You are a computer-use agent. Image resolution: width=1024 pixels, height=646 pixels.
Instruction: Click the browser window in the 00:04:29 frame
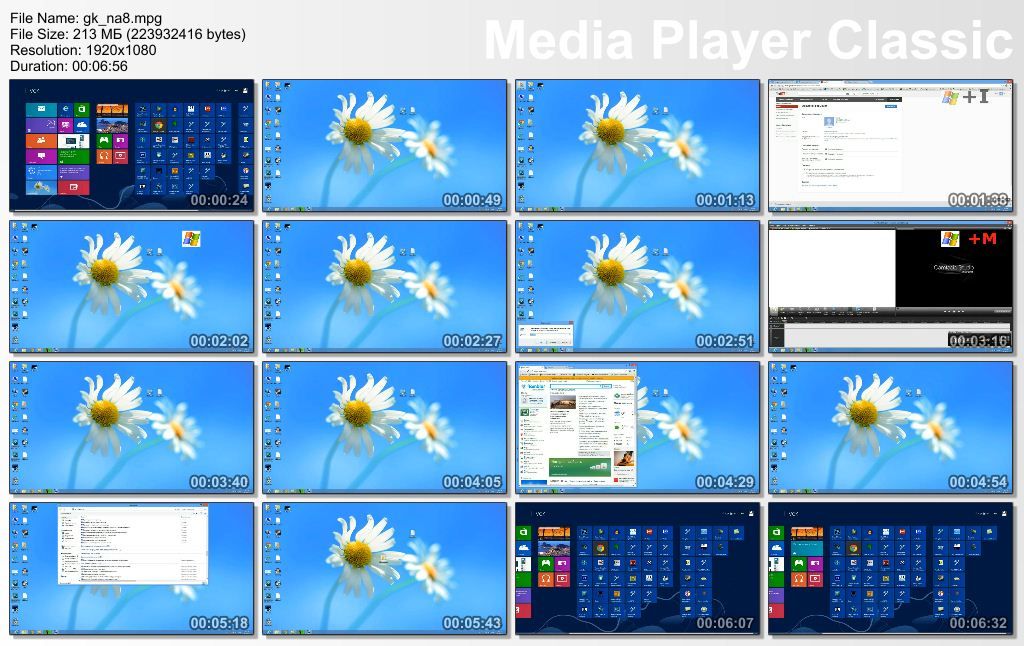tap(578, 426)
